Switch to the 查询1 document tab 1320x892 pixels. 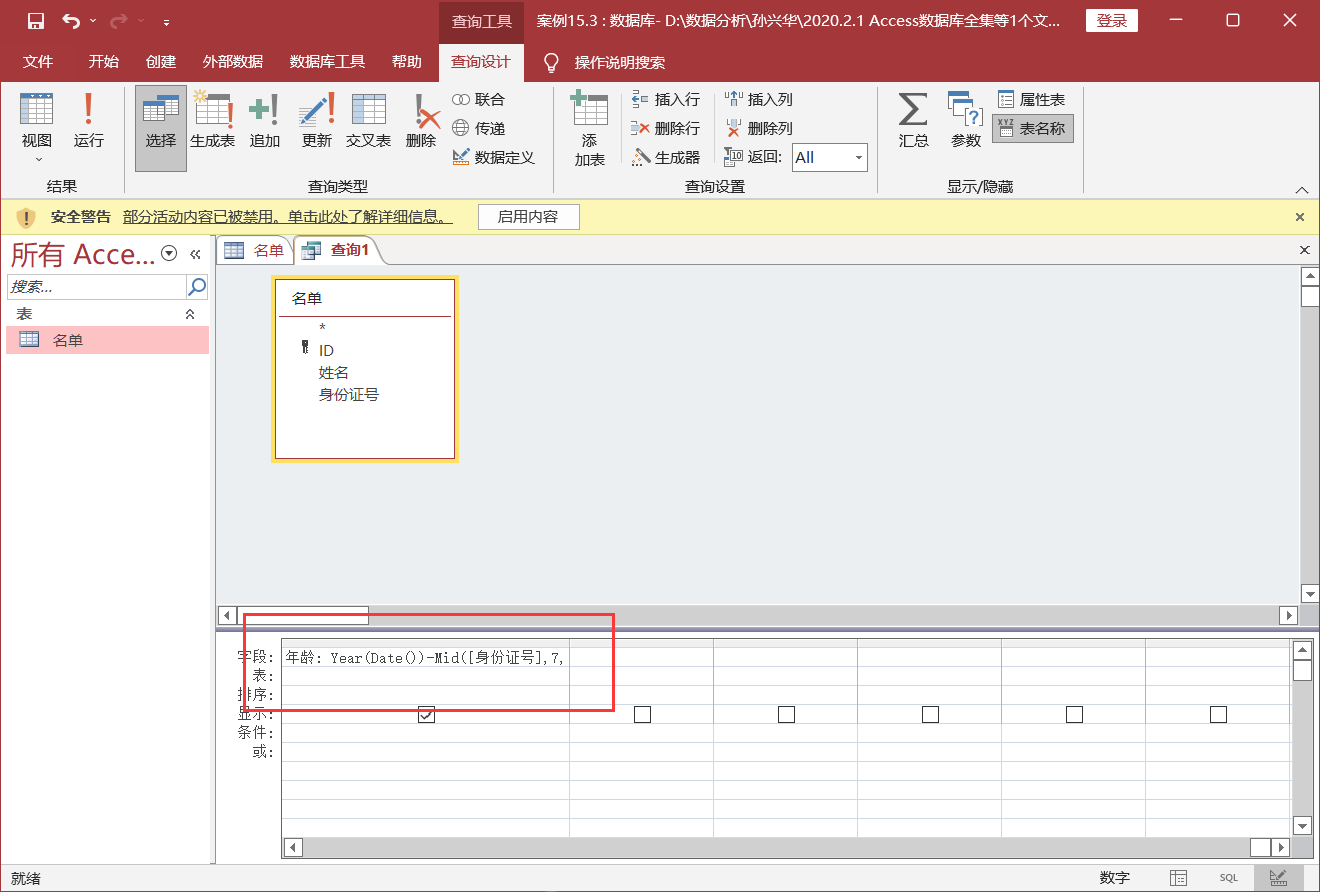pos(338,250)
